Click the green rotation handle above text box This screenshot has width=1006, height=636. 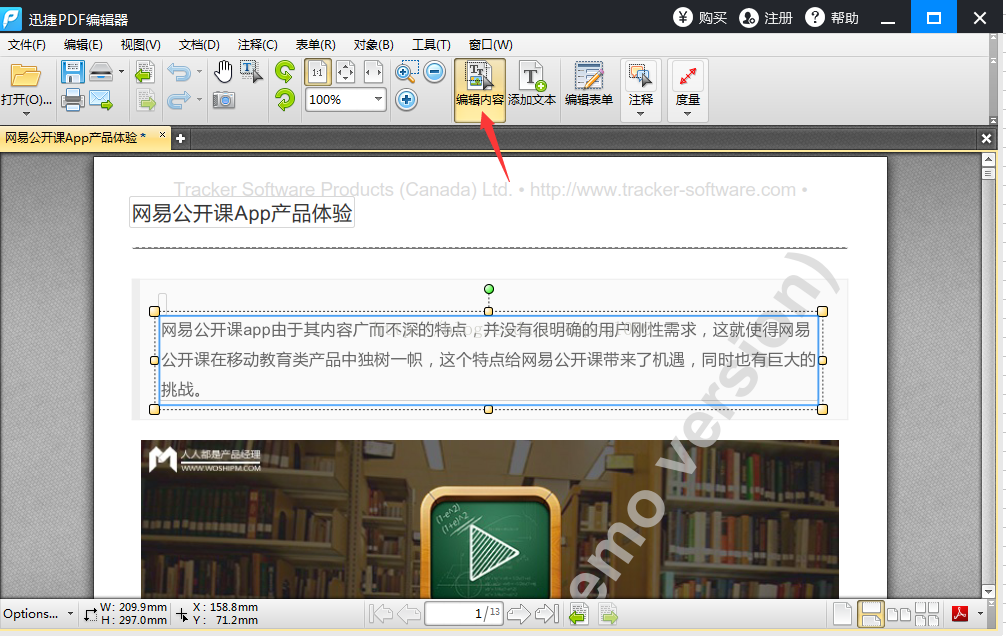[489, 289]
